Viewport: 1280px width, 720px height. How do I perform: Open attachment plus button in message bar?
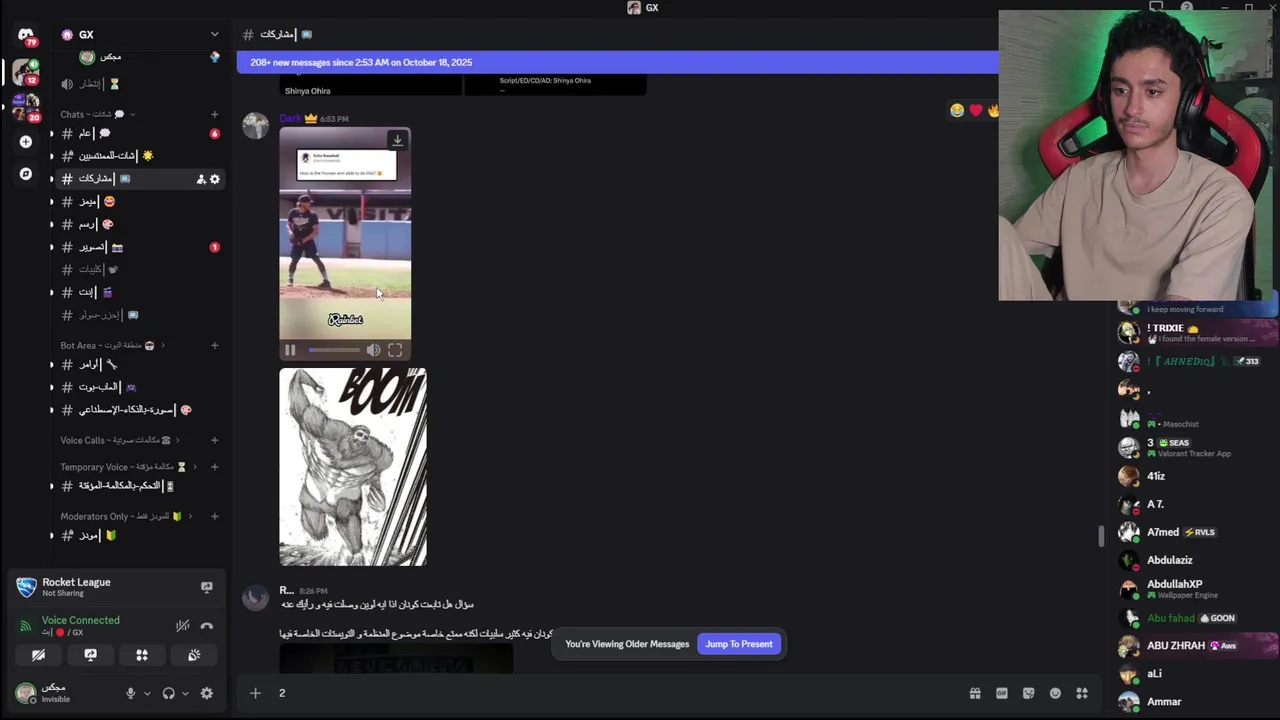click(x=255, y=693)
